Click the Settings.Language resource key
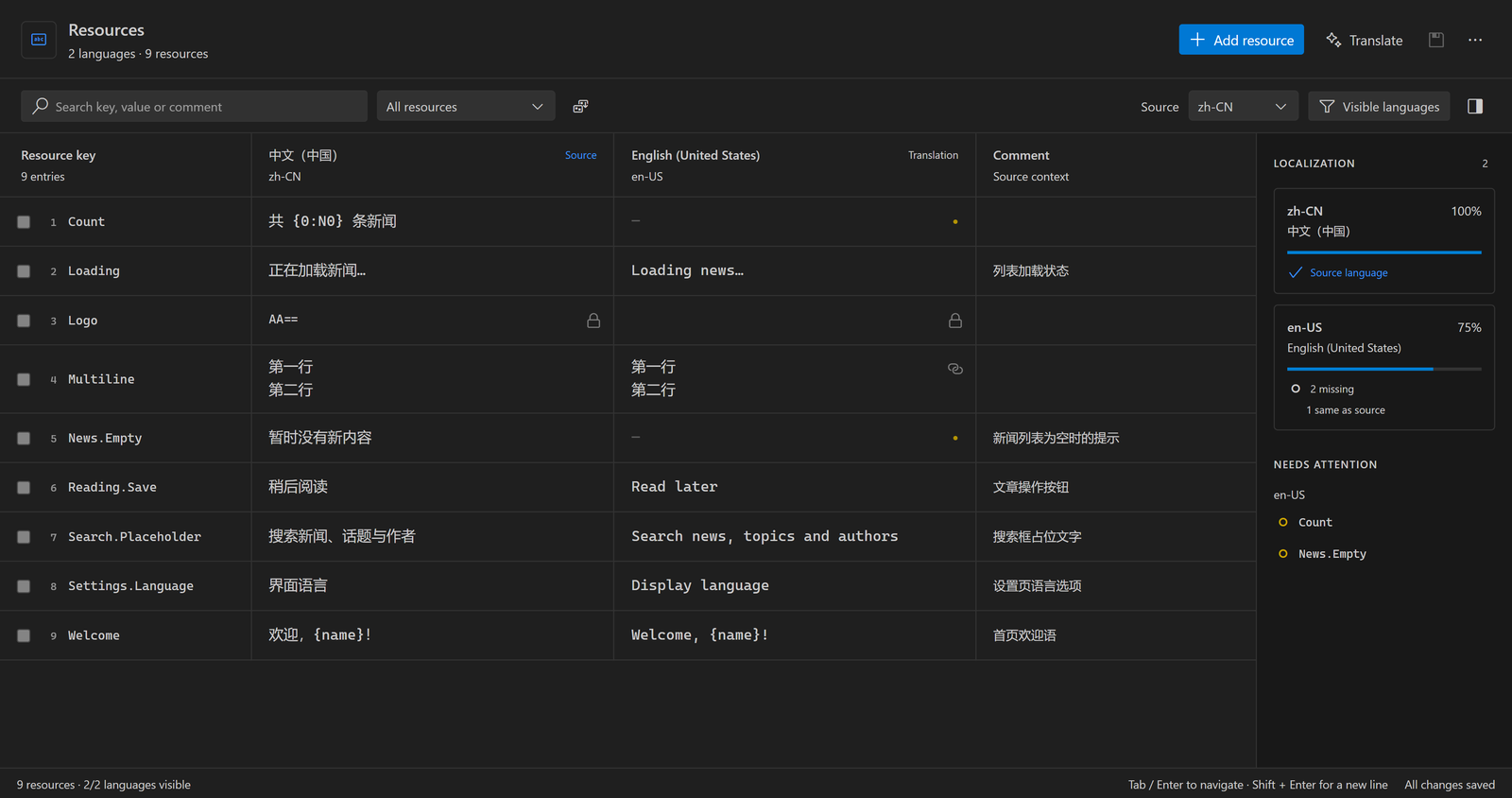The height and width of the screenshot is (798, 1512). tap(130, 586)
